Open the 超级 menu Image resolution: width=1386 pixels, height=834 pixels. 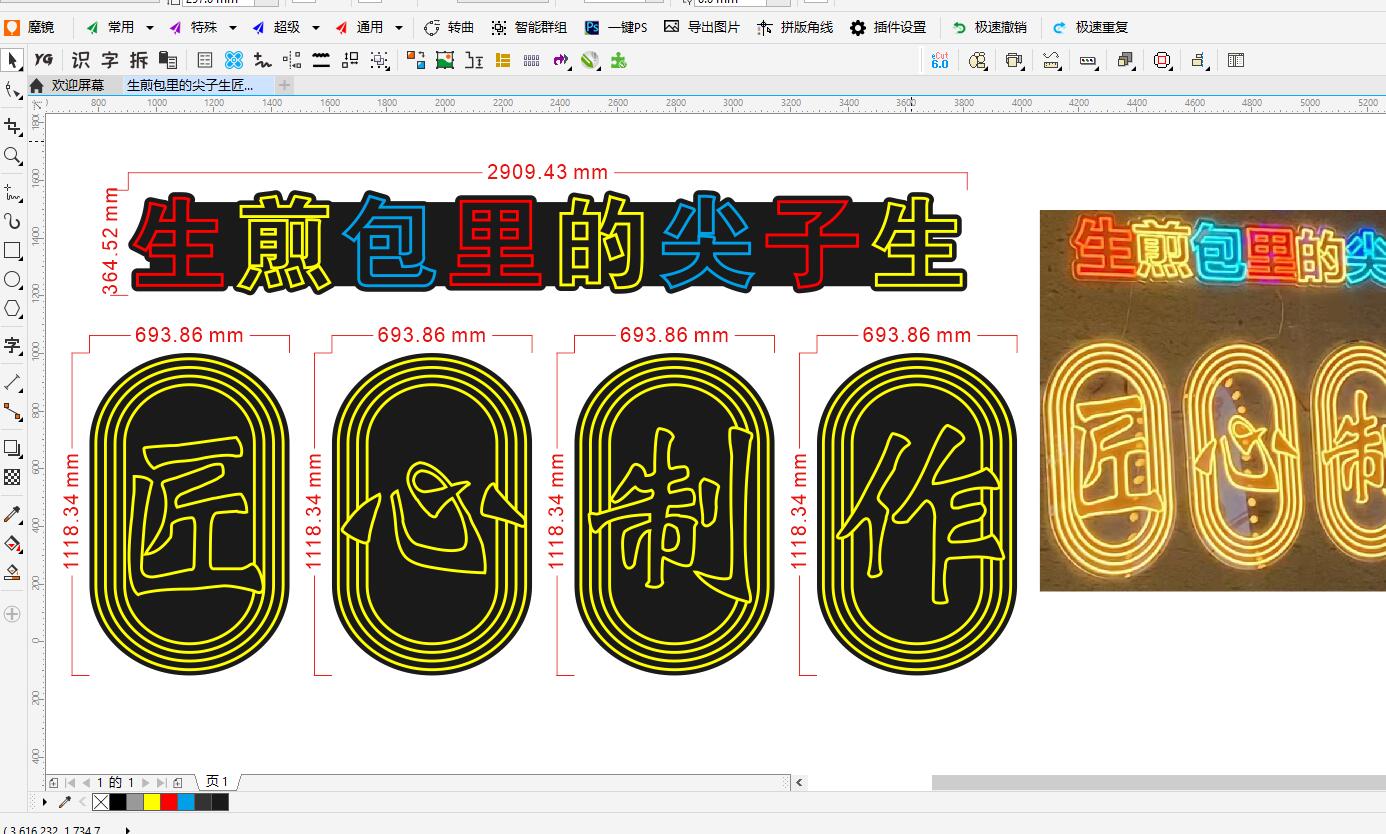coord(276,27)
